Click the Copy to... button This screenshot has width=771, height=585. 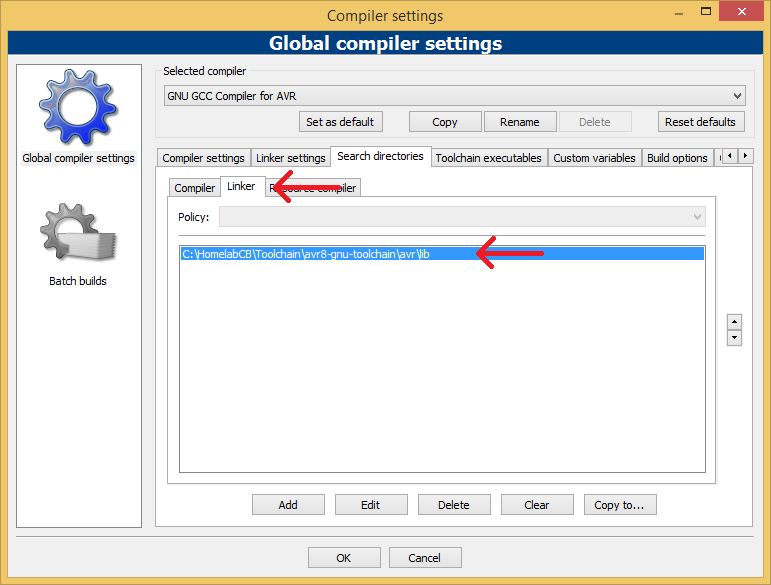[x=619, y=505]
